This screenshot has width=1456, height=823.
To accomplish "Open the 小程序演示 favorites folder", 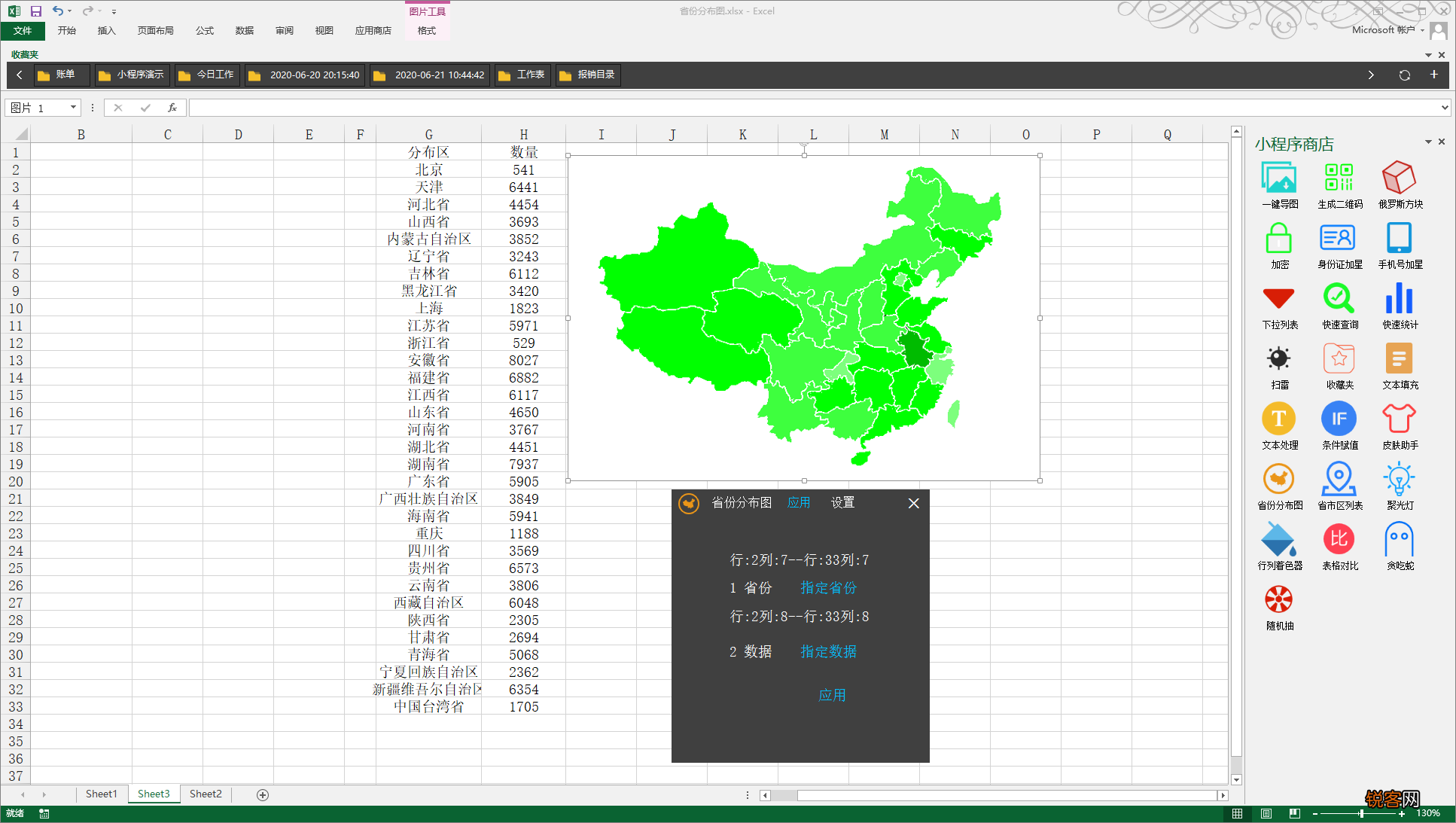I will tap(132, 75).
